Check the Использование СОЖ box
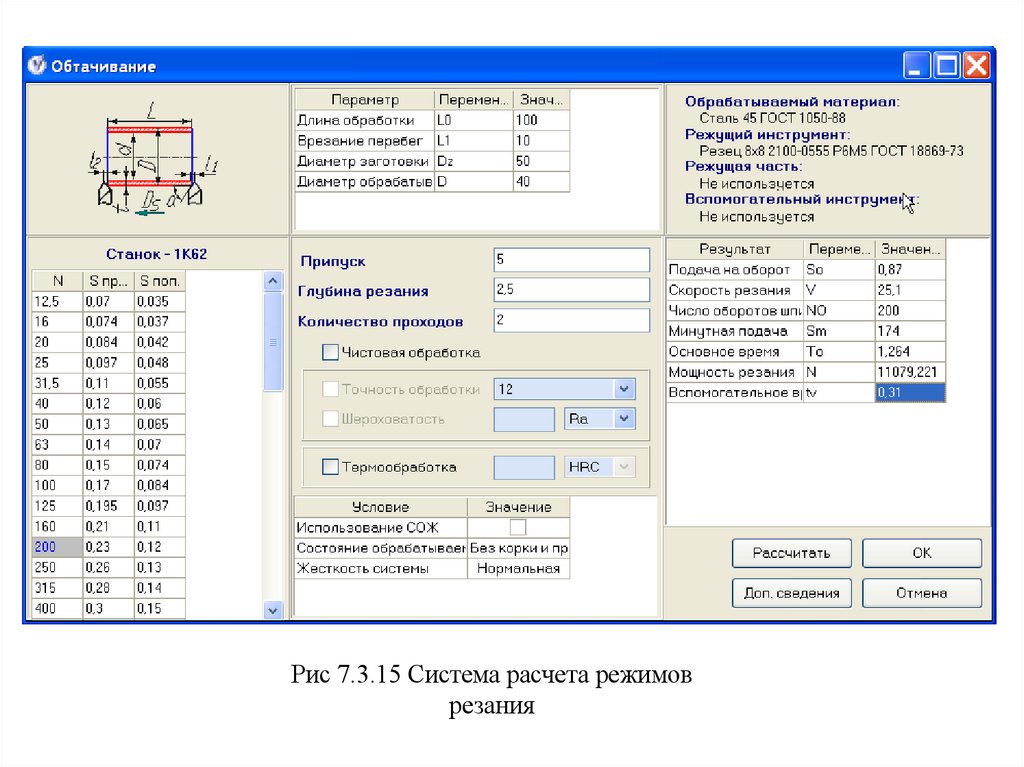This screenshot has width=1024, height=767. [518, 527]
